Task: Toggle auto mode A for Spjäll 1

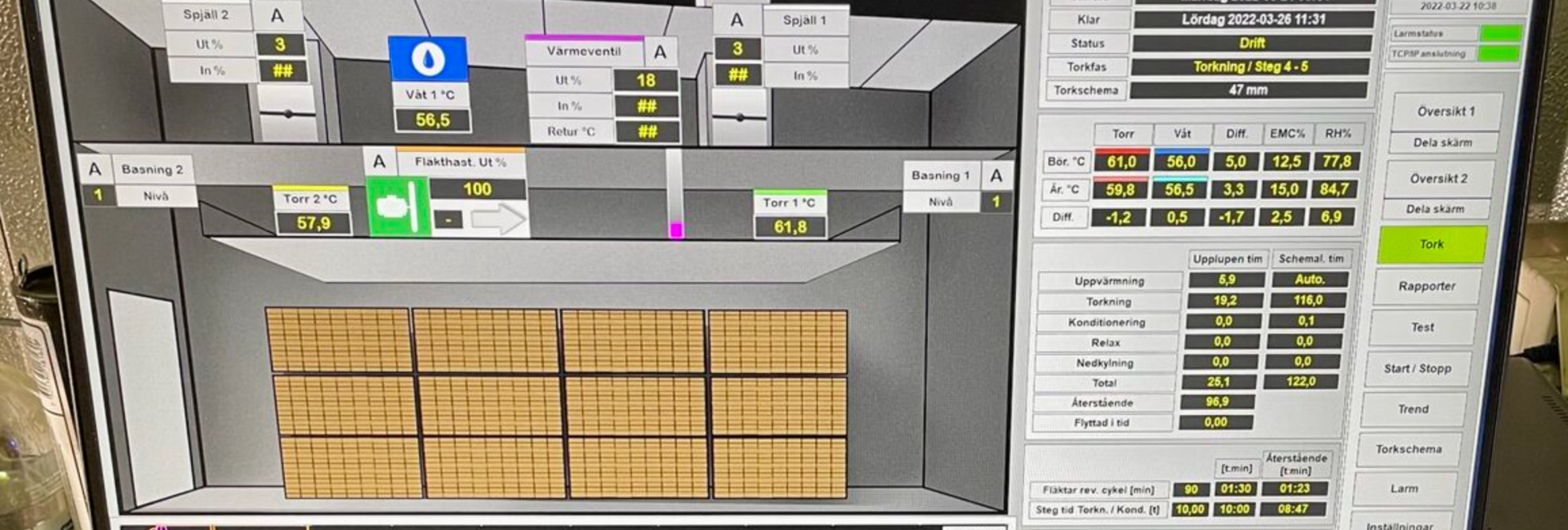Action: tap(737, 20)
